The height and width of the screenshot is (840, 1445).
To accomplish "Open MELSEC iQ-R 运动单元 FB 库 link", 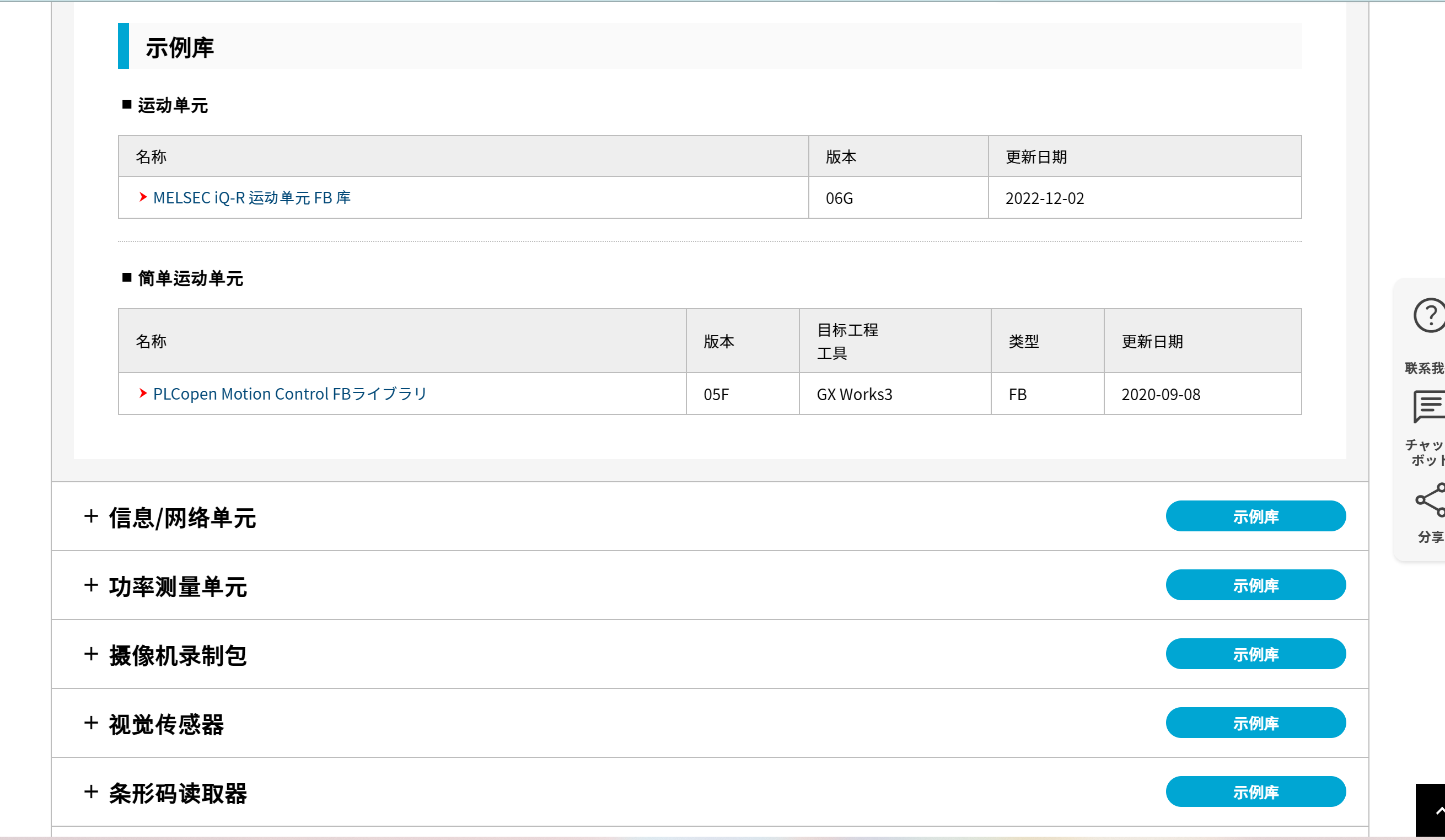I will (x=252, y=198).
